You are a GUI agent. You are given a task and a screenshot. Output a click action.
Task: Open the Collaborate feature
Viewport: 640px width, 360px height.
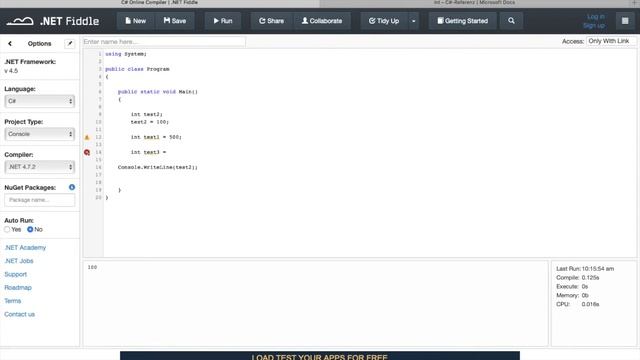[322, 21]
